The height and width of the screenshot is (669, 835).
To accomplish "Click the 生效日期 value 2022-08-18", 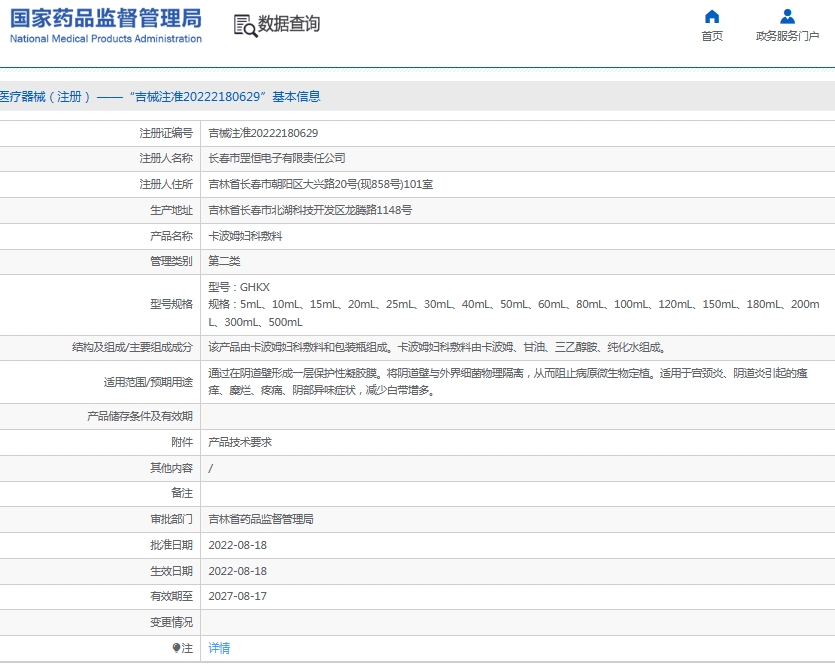I will point(238,571).
